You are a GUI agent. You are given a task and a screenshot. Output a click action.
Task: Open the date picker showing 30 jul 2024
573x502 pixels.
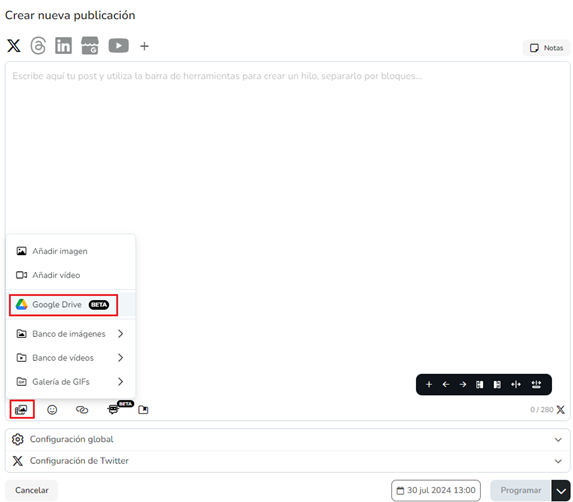pyautogui.click(x=436, y=490)
